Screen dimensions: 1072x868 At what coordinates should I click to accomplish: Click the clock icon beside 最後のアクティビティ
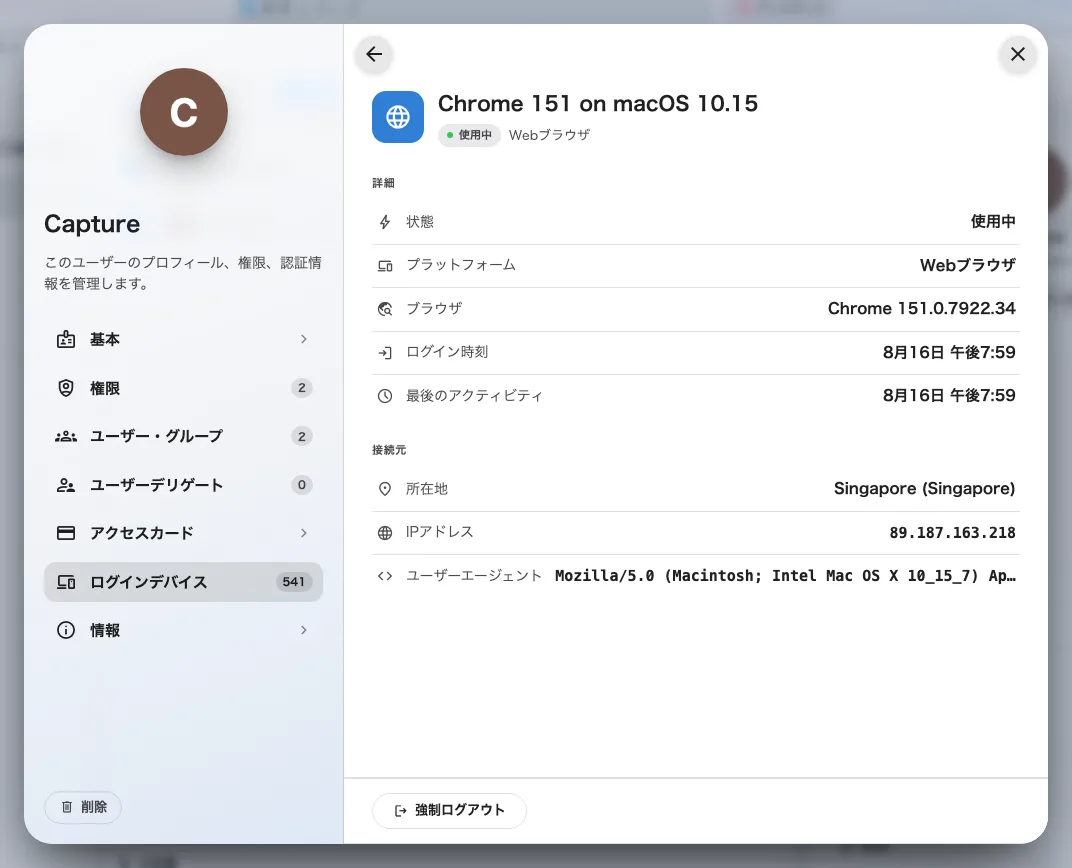pos(385,396)
